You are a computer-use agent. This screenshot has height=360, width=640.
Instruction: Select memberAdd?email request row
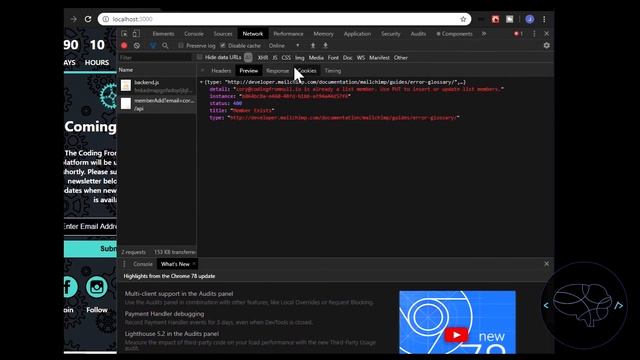tap(157, 104)
